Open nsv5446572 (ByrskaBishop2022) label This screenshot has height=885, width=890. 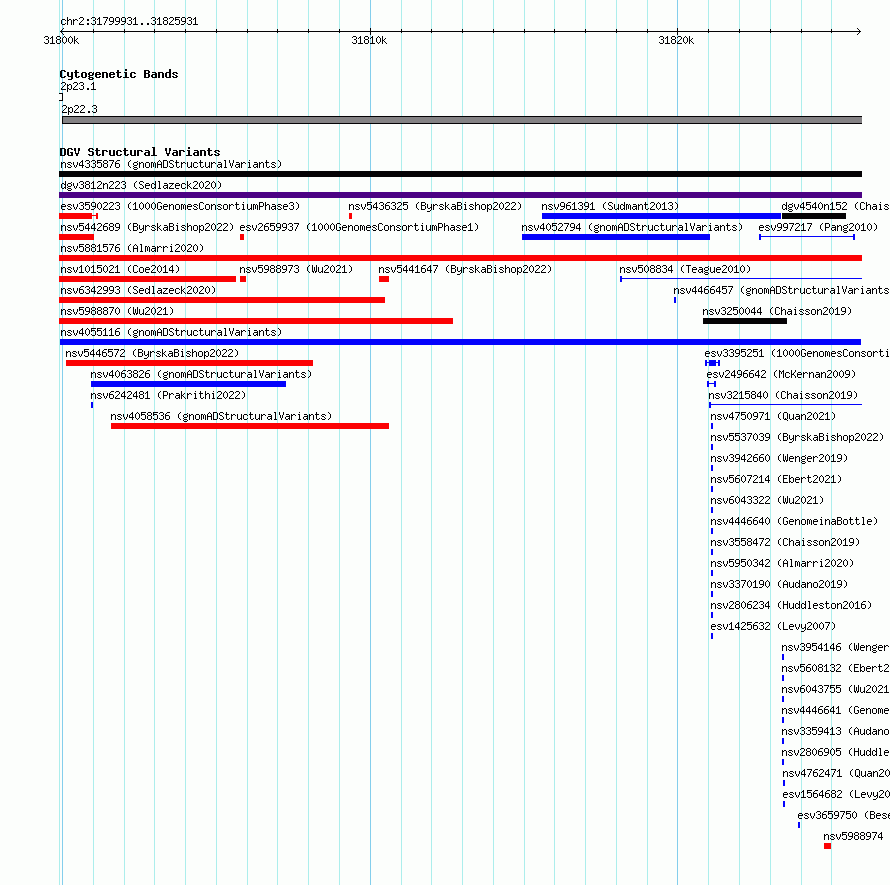[152, 354]
